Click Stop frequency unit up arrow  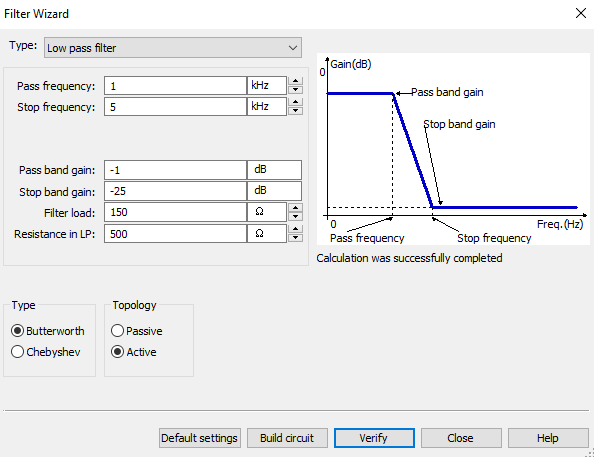point(295,102)
